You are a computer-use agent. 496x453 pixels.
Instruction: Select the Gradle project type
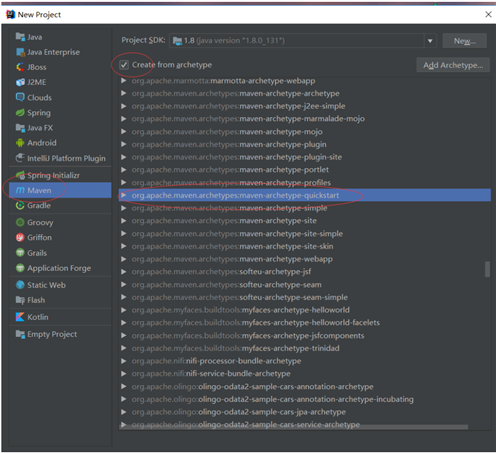coord(60,205)
